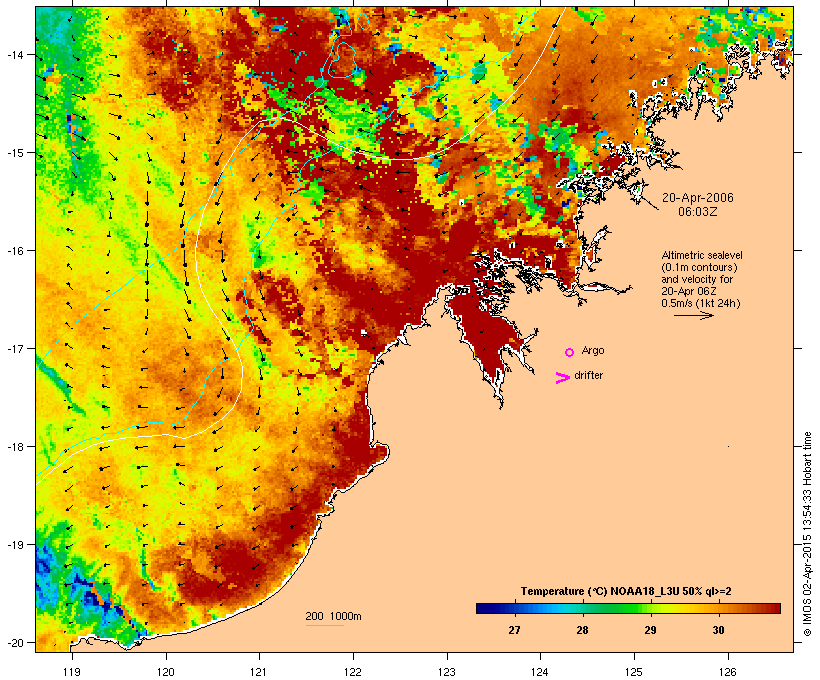This screenshot has height=680, width=820.
Task: Click the 30 tick label on color bar
Action: pos(718,630)
